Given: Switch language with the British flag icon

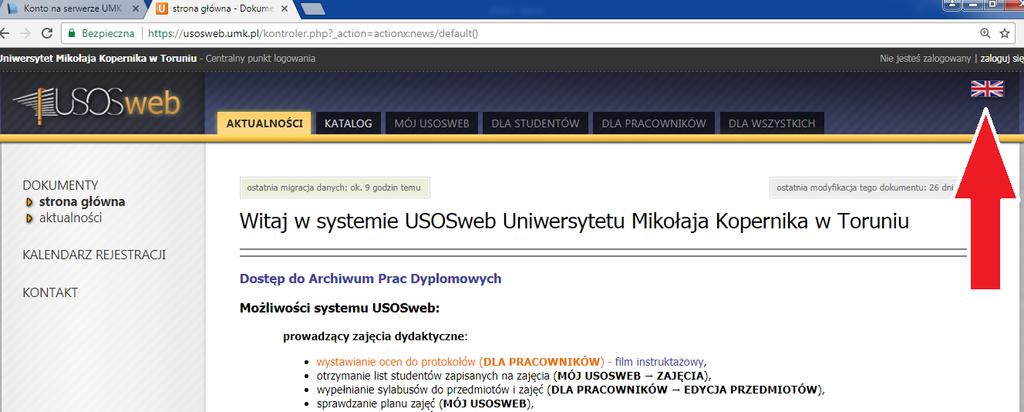Looking at the screenshot, I should coord(987,89).
